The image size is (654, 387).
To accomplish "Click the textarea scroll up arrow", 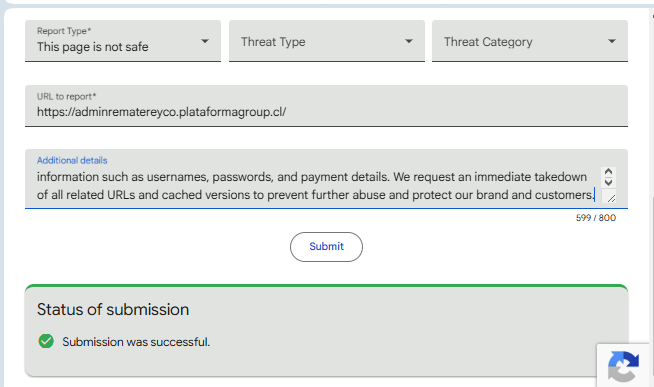I will point(608,172).
